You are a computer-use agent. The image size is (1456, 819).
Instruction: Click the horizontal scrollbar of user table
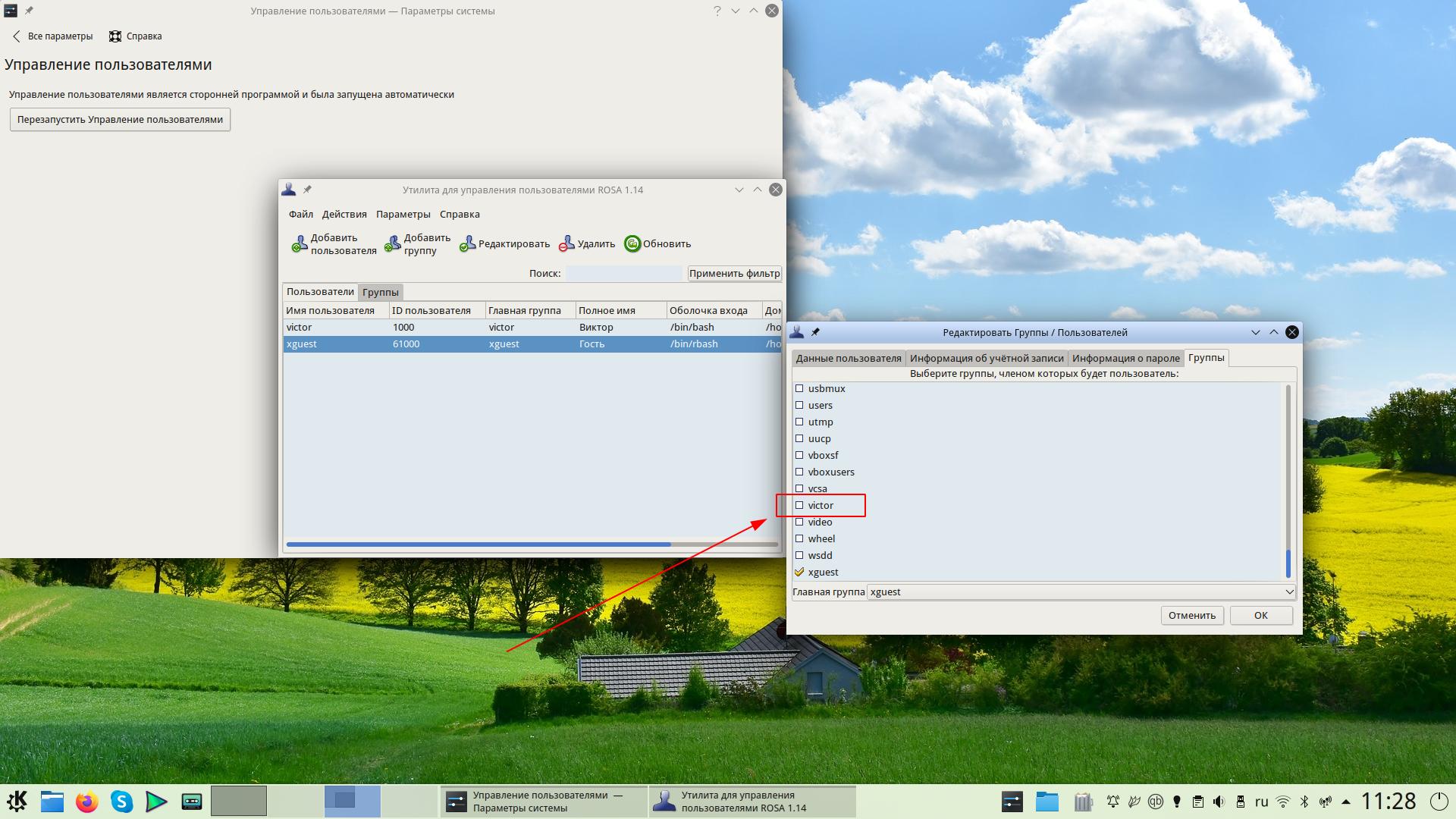click(x=478, y=544)
